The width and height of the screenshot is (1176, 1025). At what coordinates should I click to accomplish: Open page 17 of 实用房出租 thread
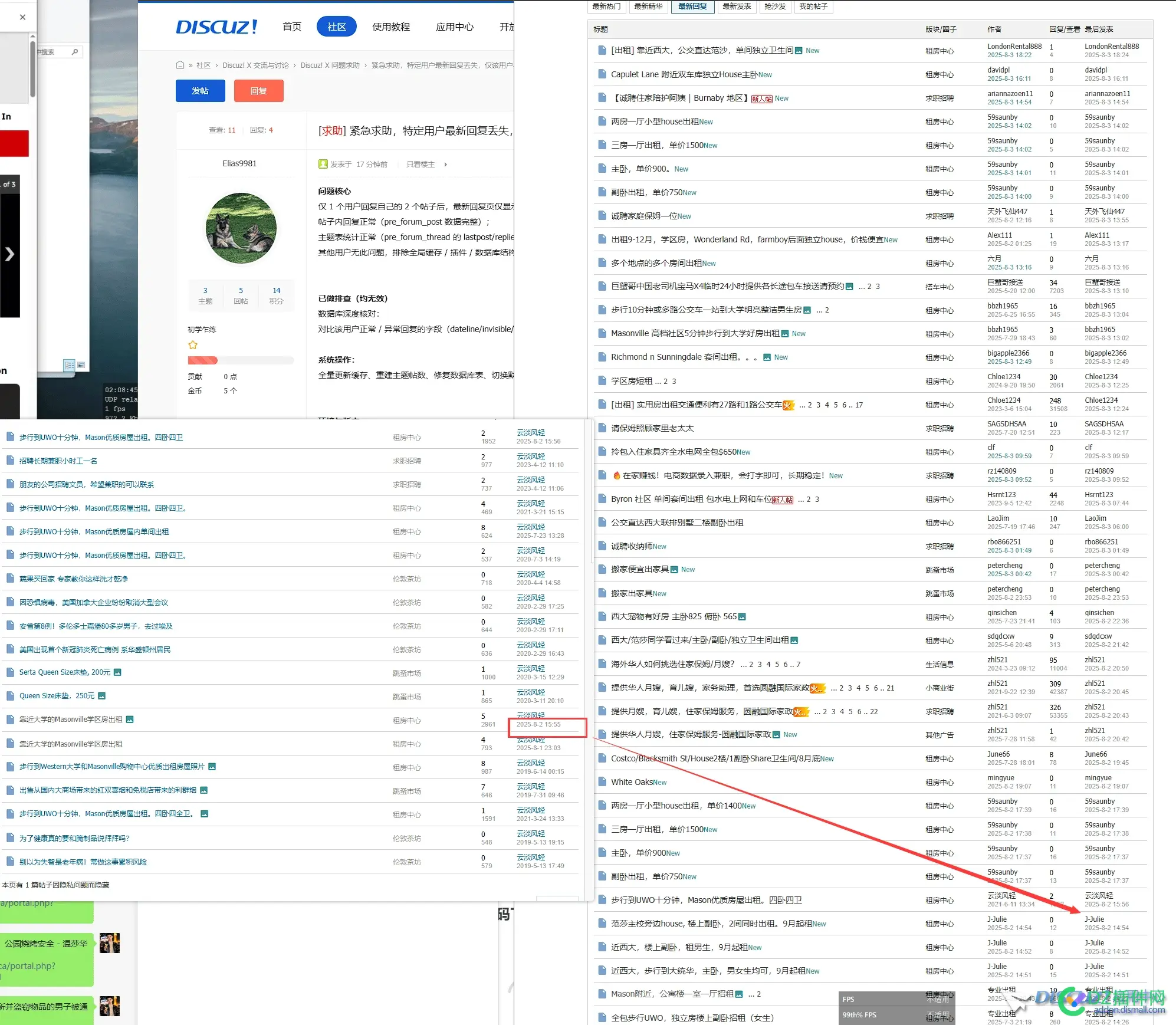tap(859, 405)
